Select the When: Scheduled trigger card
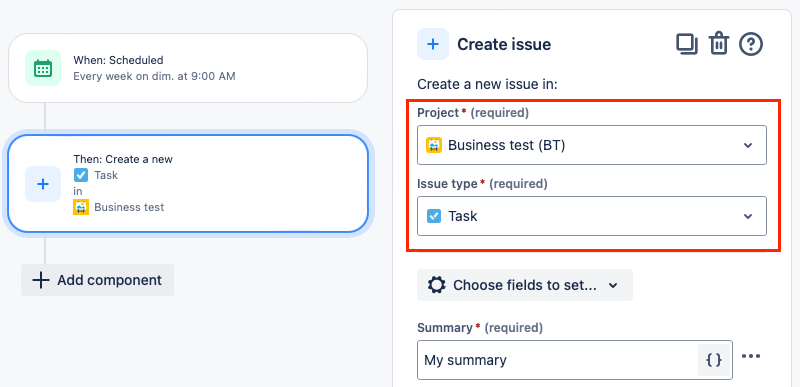Screen dimensions: 800x387 tap(188, 68)
